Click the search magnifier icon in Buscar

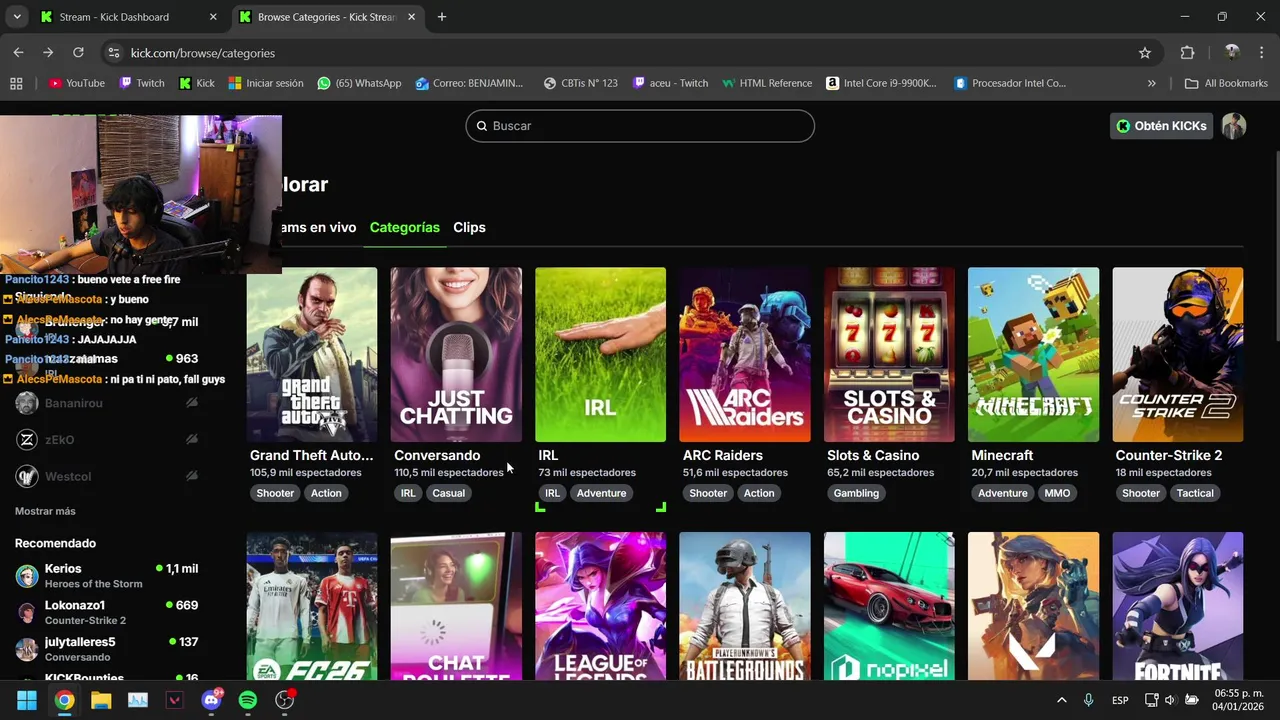(x=482, y=126)
